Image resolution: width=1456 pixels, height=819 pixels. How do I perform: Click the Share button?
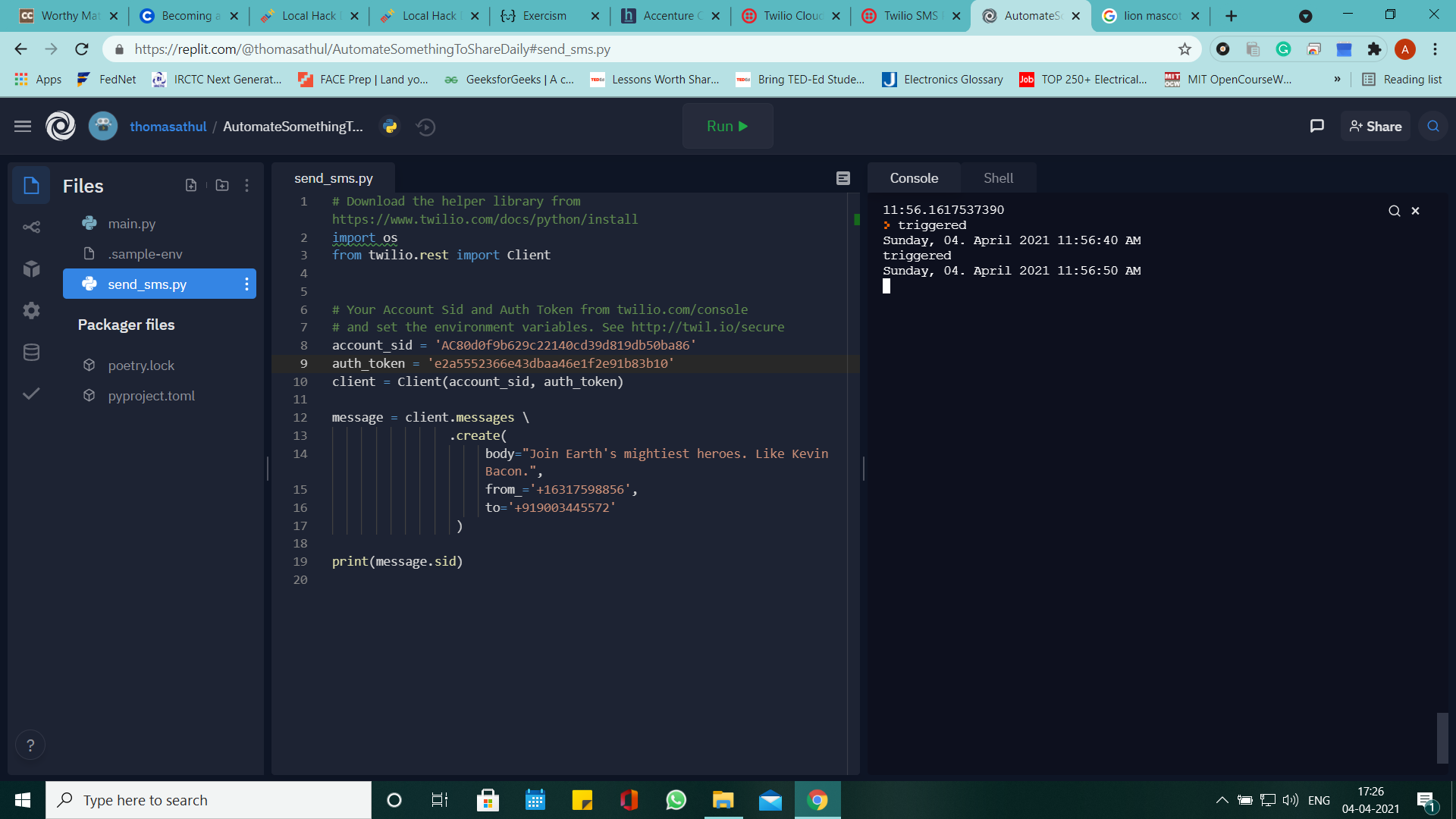pyautogui.click(x=1376, y=127)
